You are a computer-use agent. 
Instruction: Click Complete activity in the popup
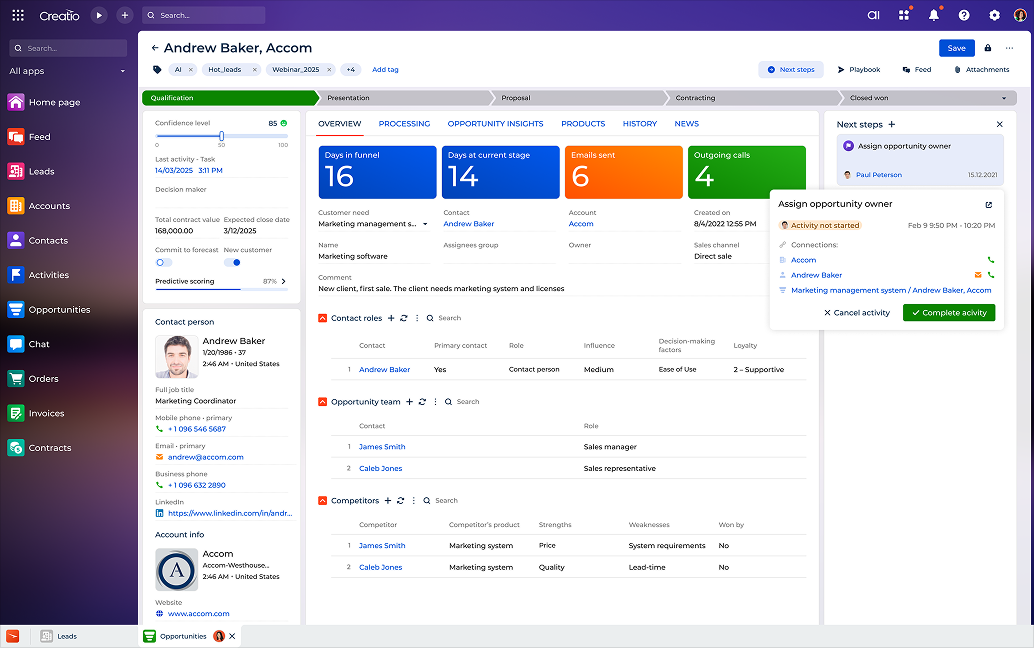pos(947,312)
